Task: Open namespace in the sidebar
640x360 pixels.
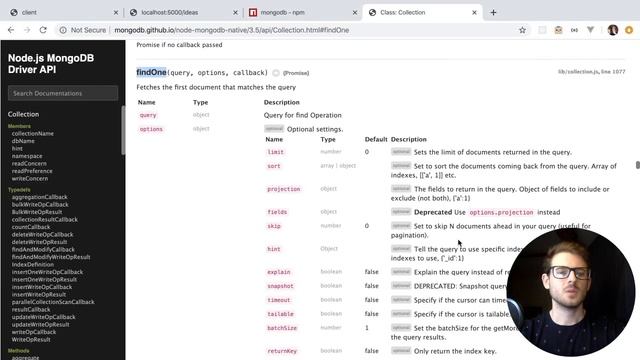Action: [27, 156]
